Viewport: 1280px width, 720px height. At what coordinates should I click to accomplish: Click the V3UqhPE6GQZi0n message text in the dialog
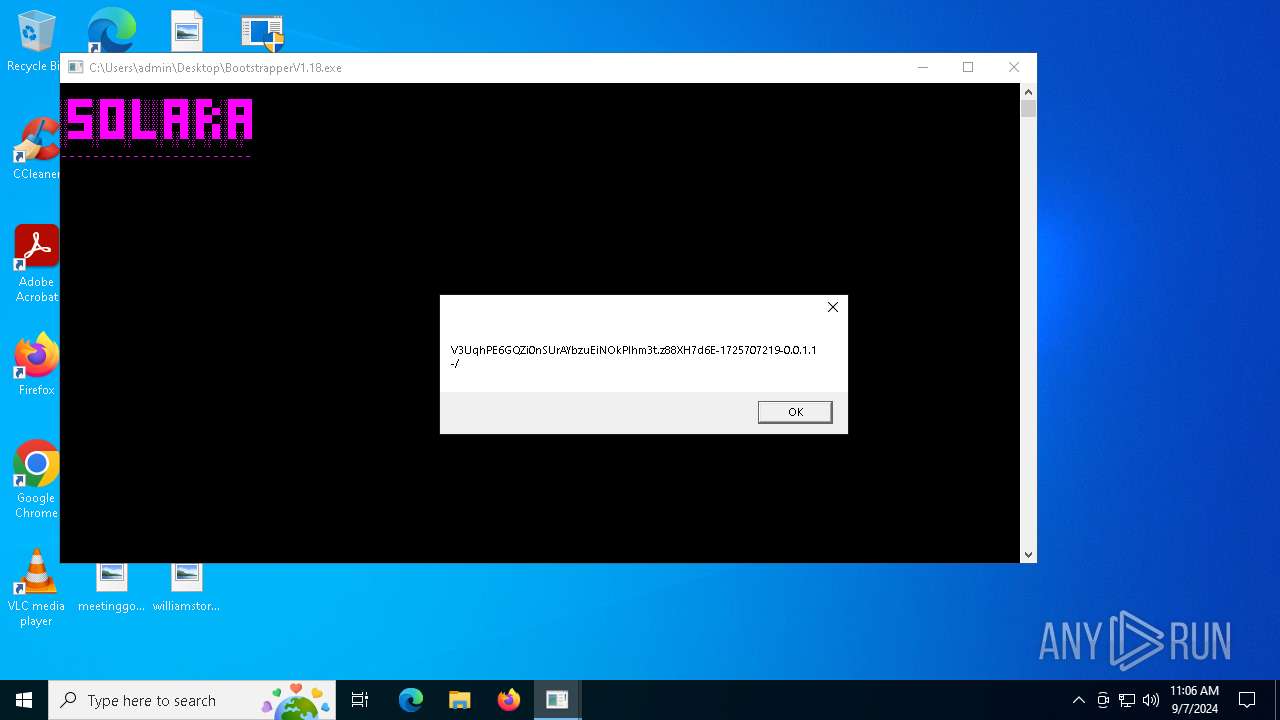pyautogui.click(x=634, y=357)
